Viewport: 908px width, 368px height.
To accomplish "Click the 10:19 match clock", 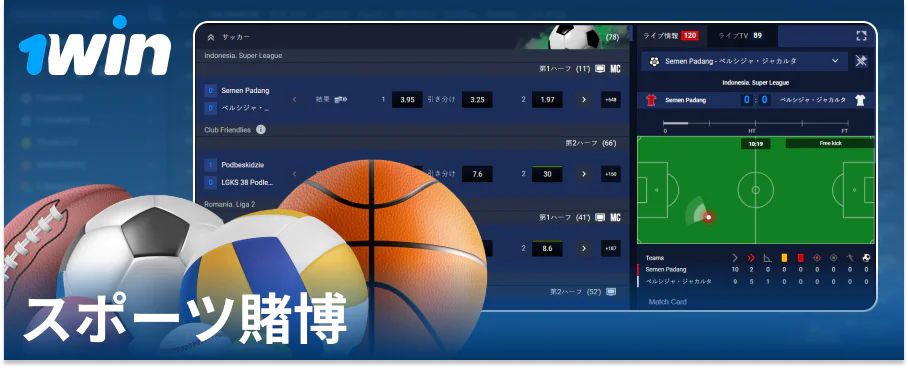I will [x=756, y=144].
